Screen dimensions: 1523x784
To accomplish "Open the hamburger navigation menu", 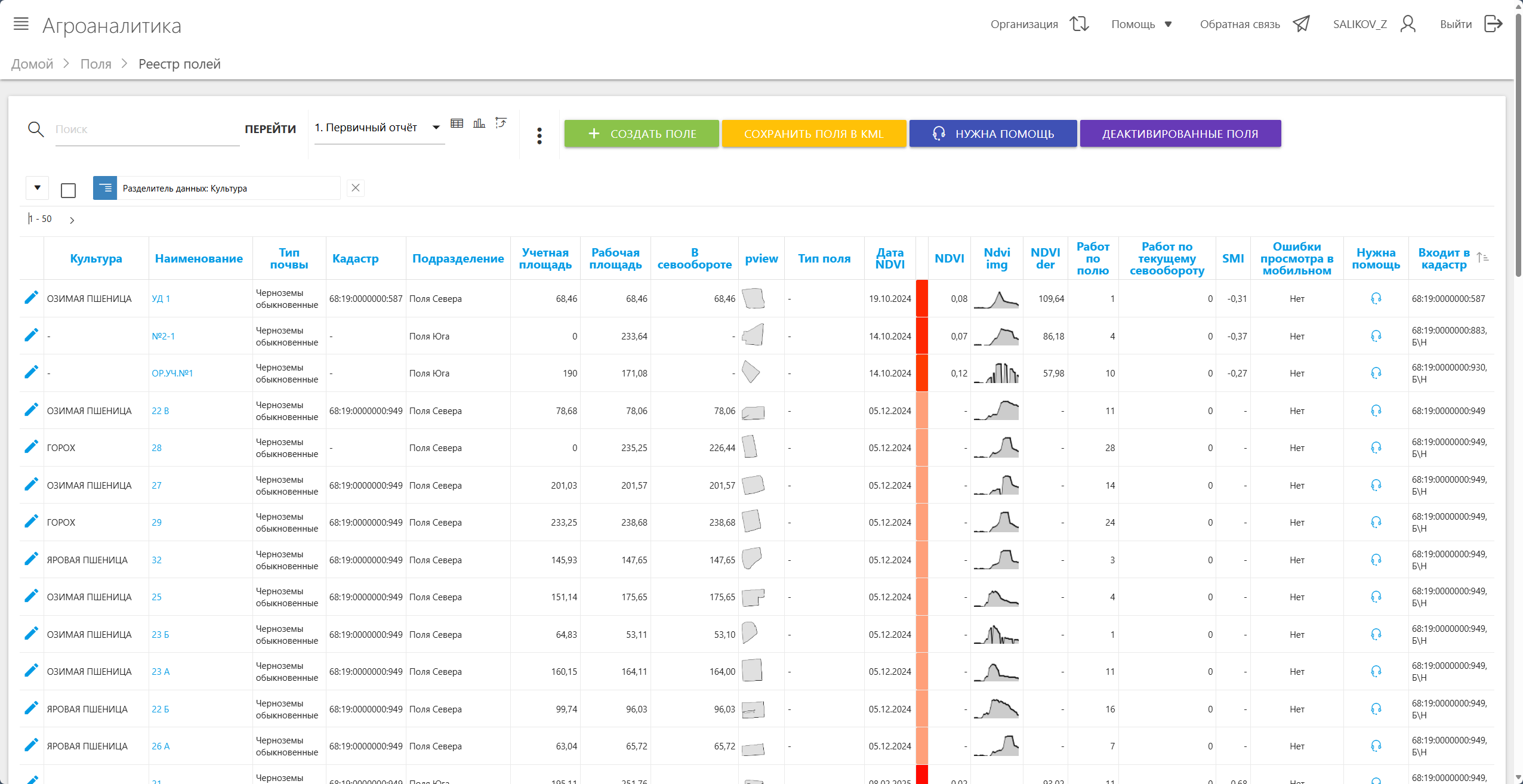I will pos(21,24).
